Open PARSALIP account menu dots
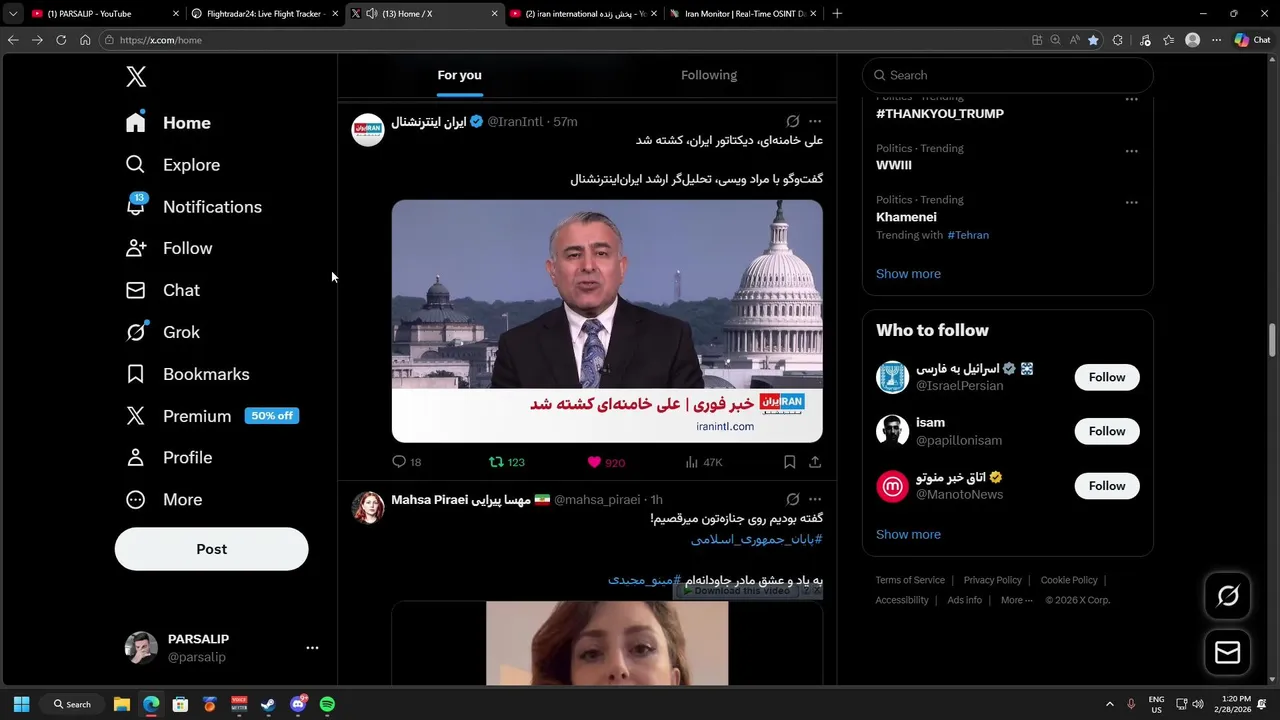The width and height of the screenshot is (1280, 720). click(312, 648)
